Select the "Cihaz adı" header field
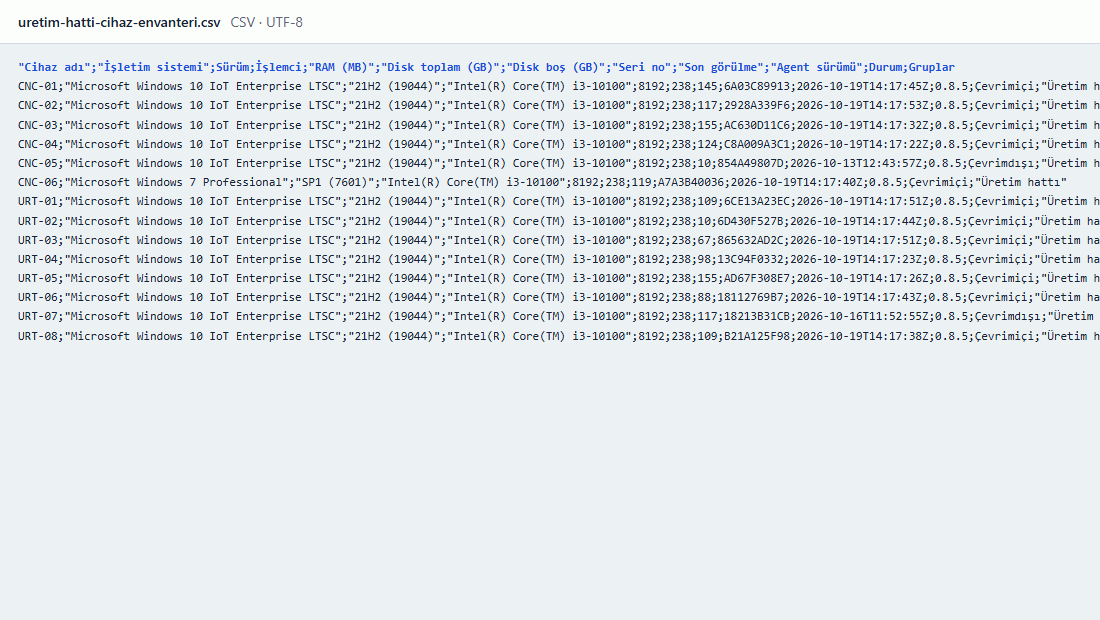Viewport: 1100px width, 620px height. pos(55,67)
